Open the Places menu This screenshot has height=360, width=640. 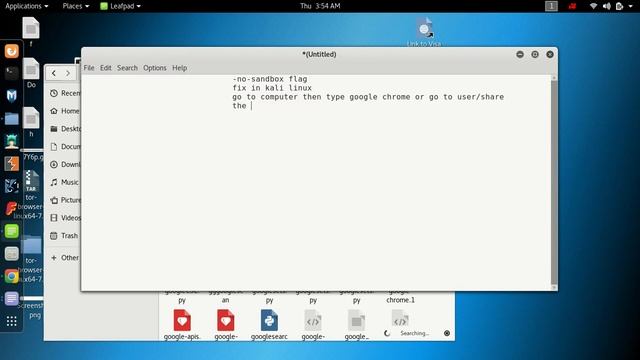point(76,6)
